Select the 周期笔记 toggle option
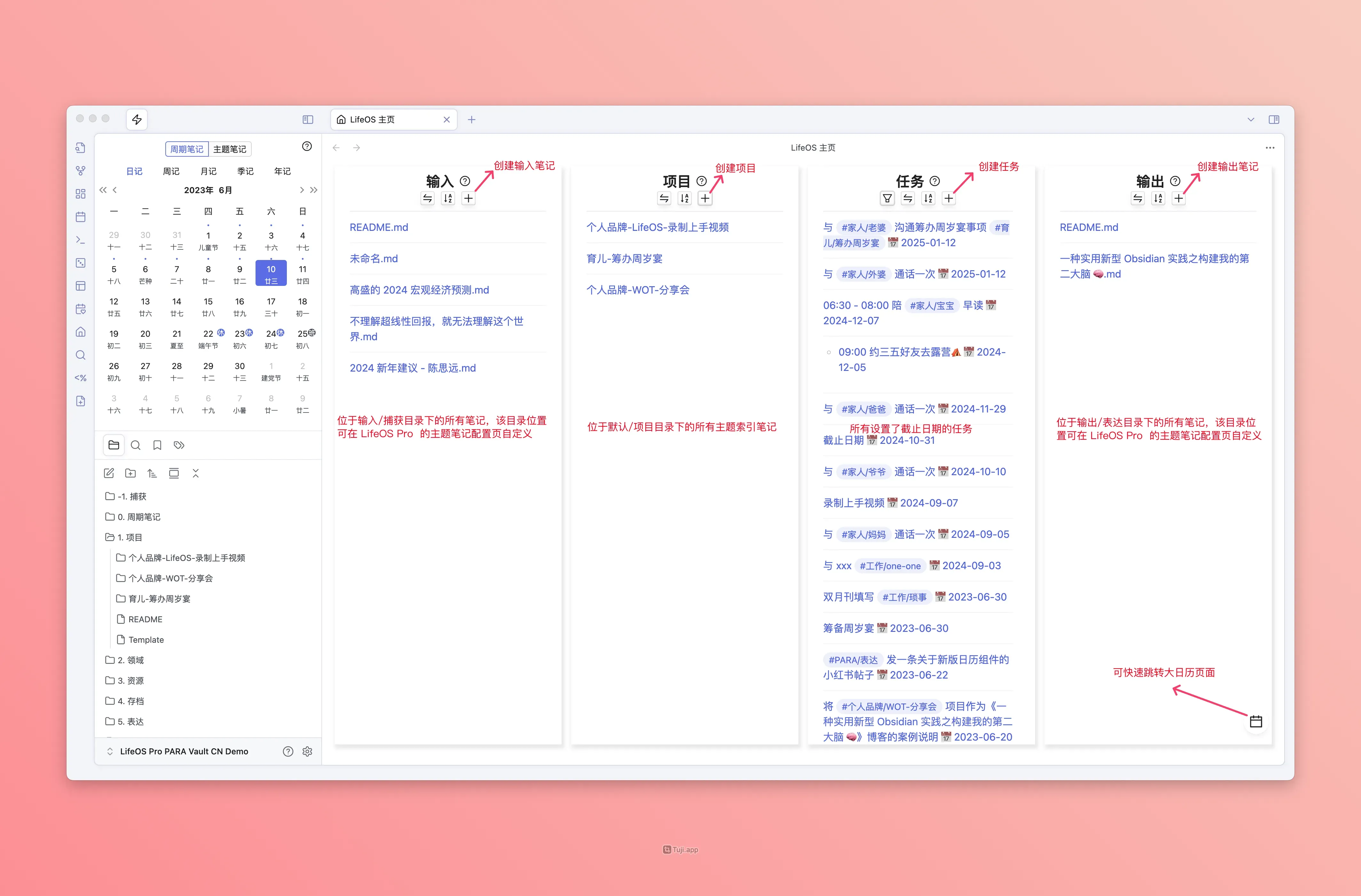Viewport: 1361px width, 896px height. click(x=186, y=149)
